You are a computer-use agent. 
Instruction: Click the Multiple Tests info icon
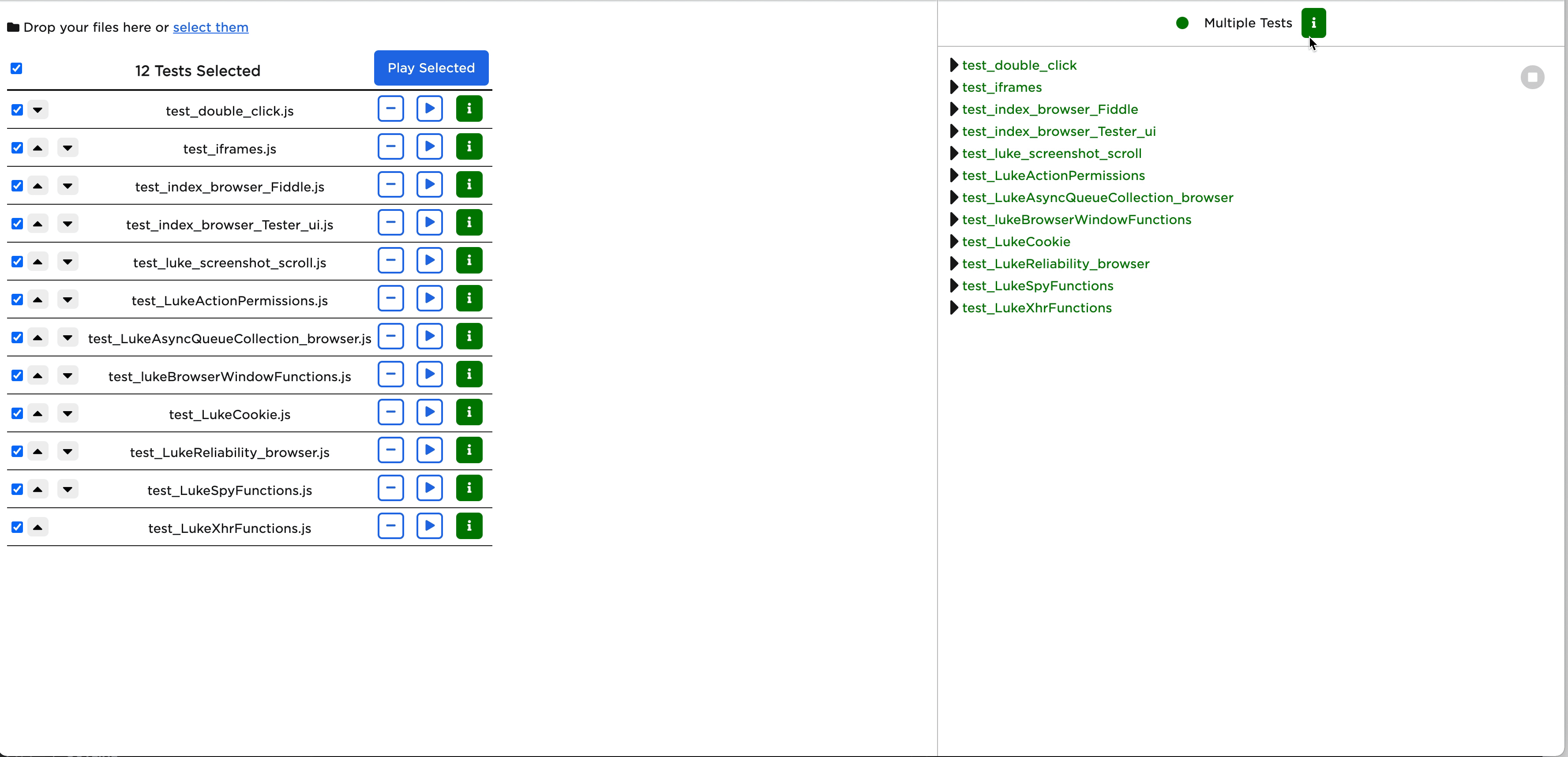coord(1313,23)
